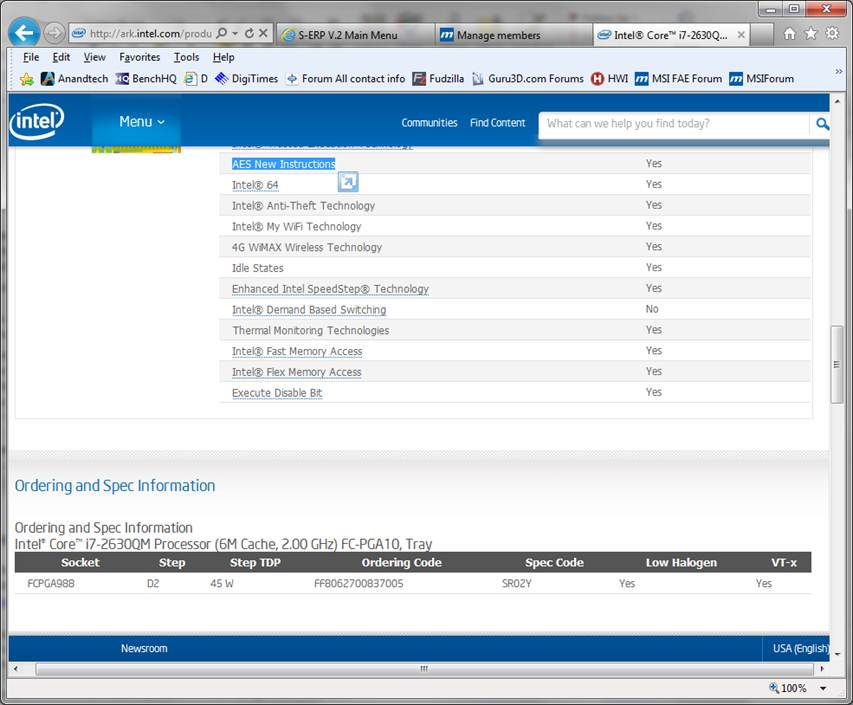853x705 pixels.
Task: Open the browser tools gear icon
Action: (832, 33)
